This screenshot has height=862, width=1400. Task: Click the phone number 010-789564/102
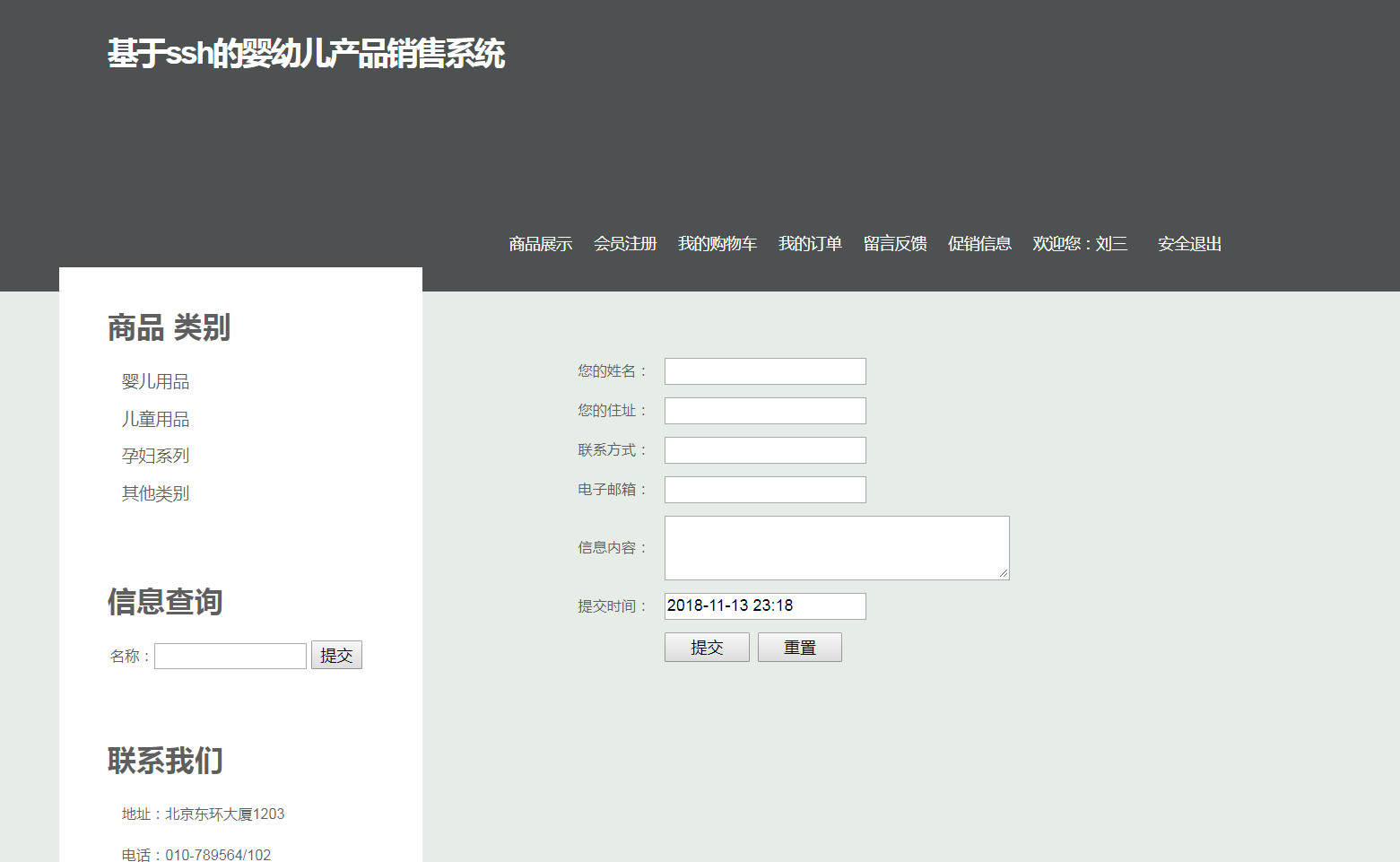pyautogui.click(x=218, y=855)
